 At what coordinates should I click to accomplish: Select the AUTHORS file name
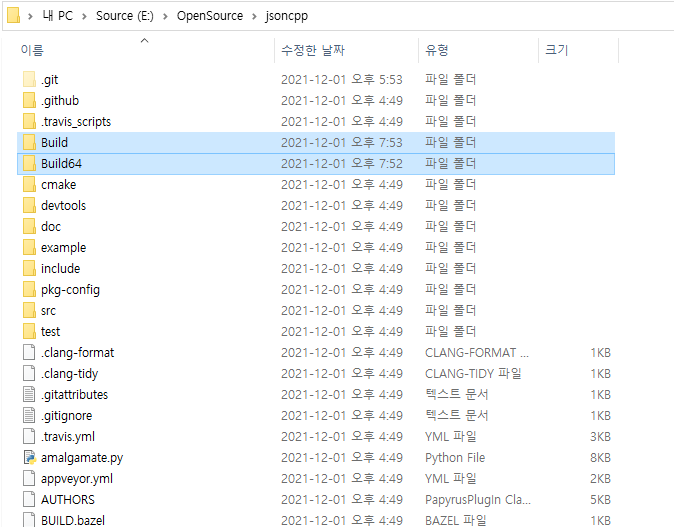point(68,499)
